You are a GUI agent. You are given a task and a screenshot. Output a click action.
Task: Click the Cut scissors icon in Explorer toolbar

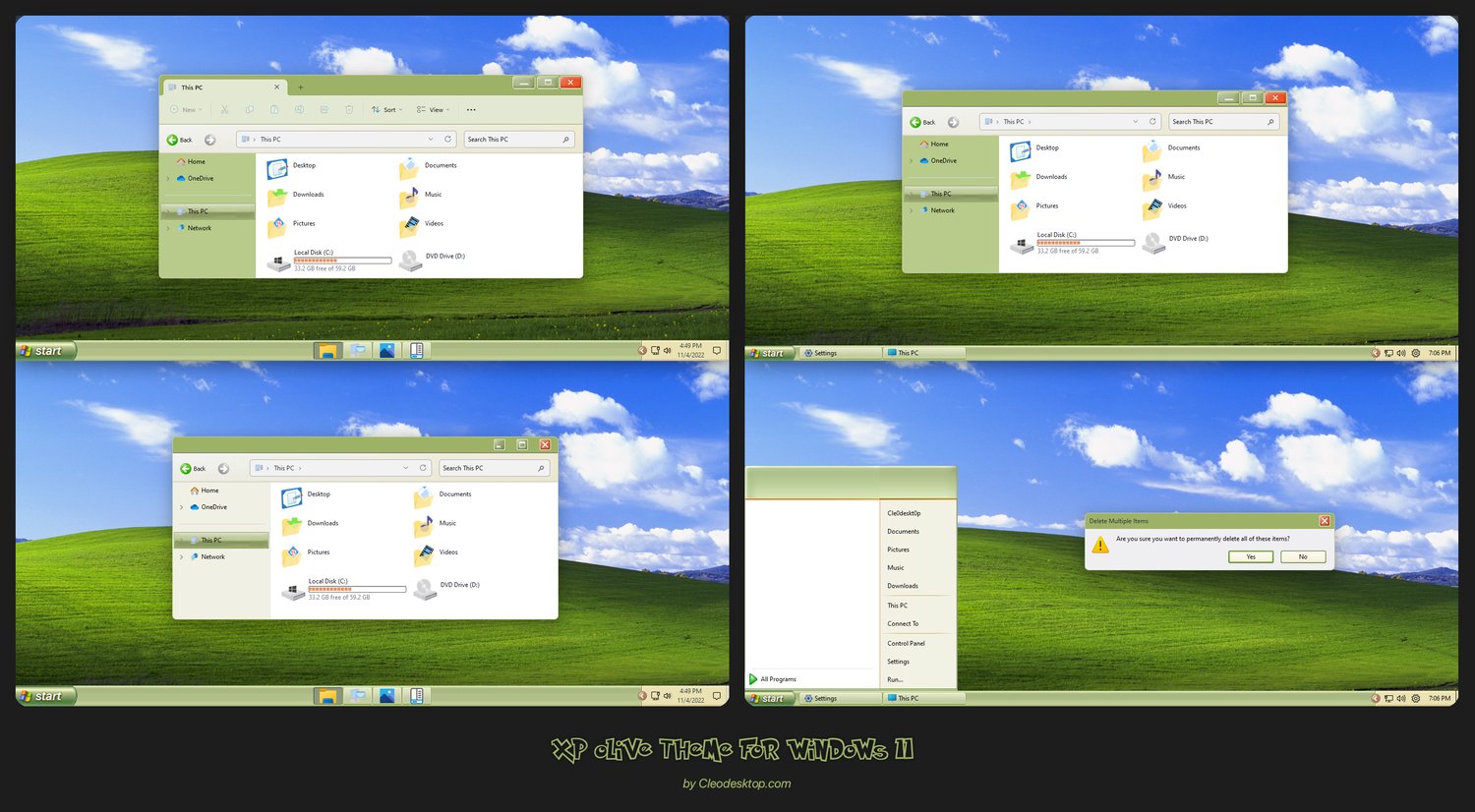[225, 110]
